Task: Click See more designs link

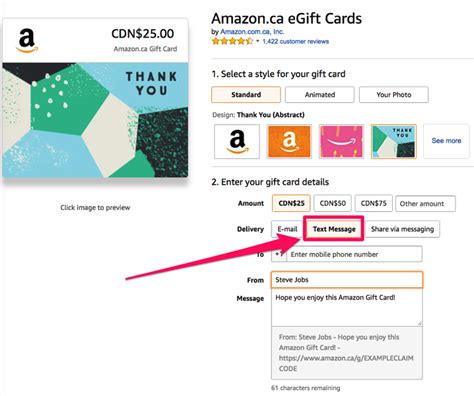Action: [446, 141]
